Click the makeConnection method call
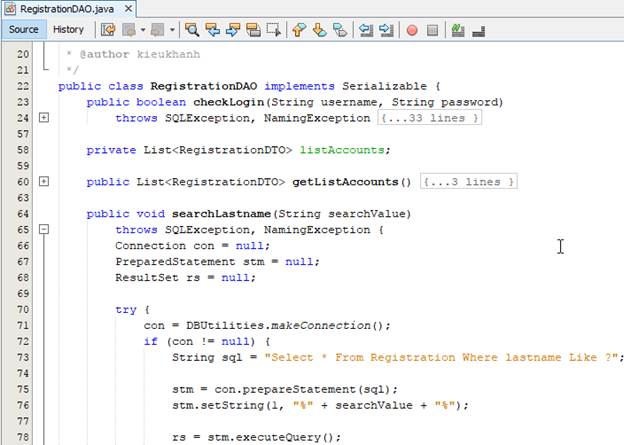Screen dimensions: 624x445 tap(321, 326)
